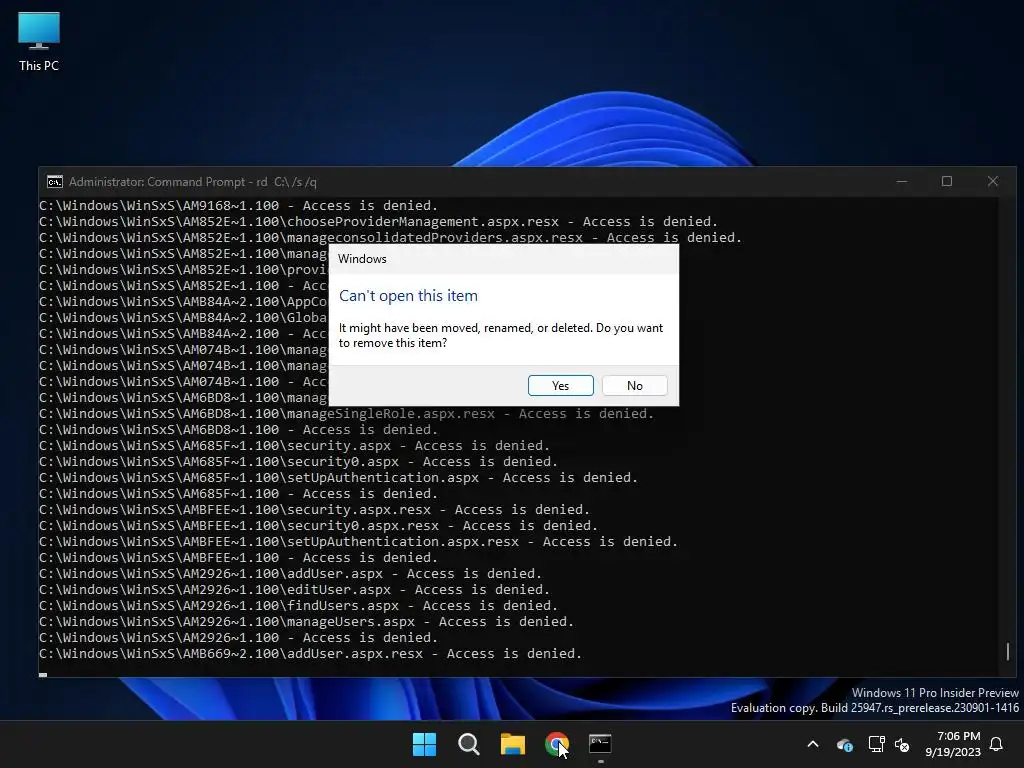This screenshot has width=1024, height=768.
Task: Open clock and date 7:06 PM
Action: tap(953, 744)
